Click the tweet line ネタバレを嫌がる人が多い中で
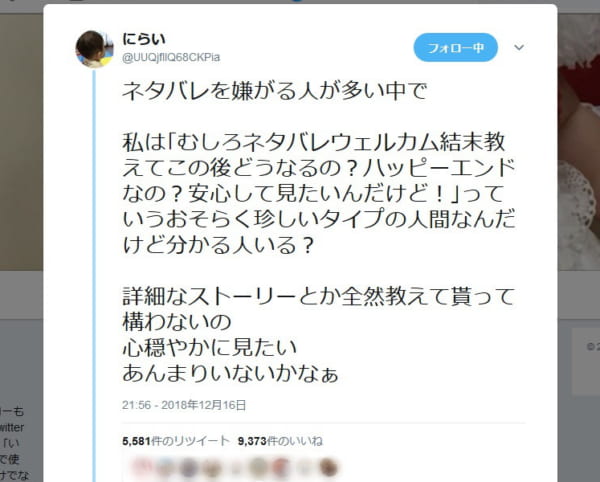The width and height of the screenshot is (600, 482). [274, 91]
